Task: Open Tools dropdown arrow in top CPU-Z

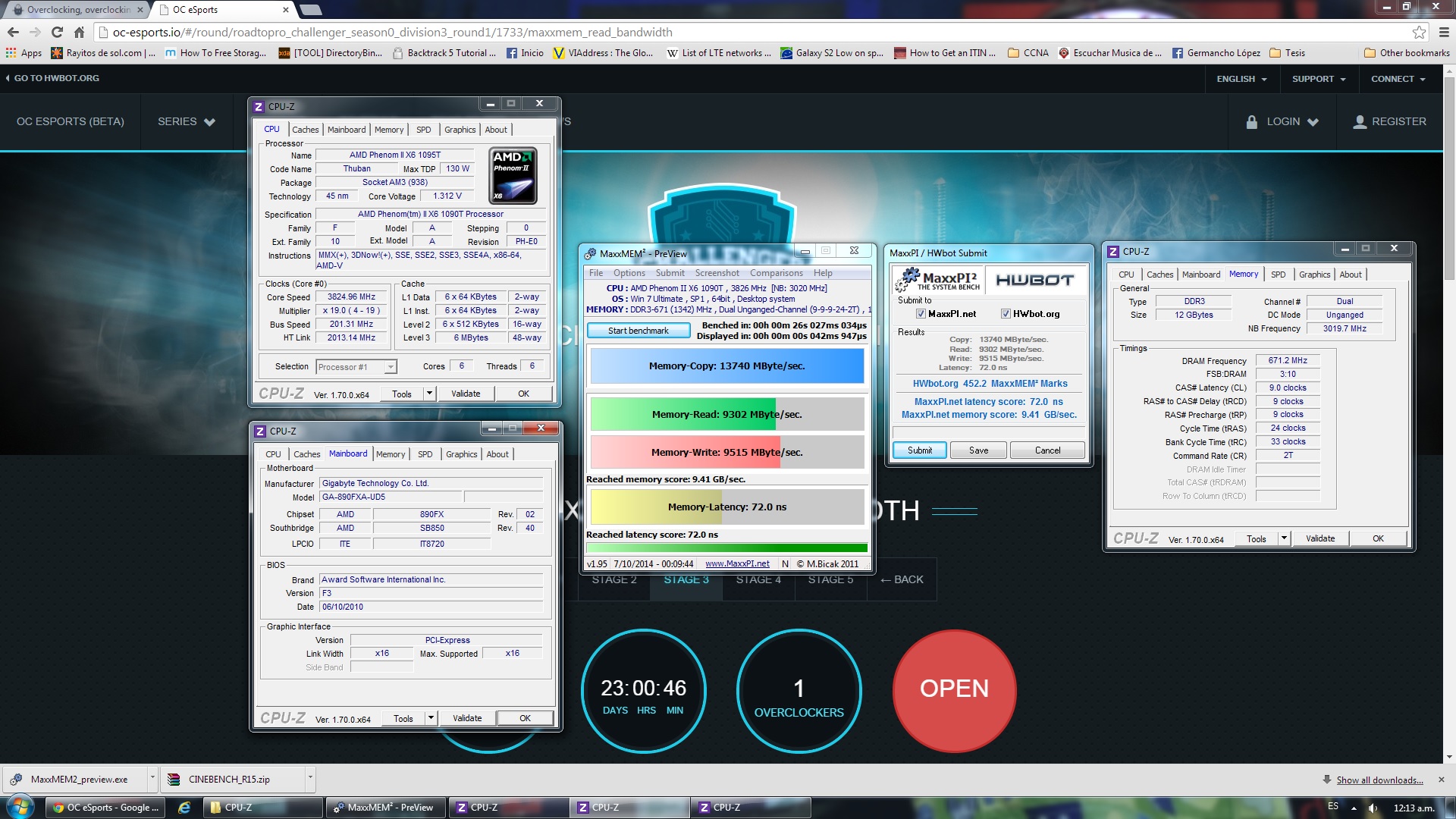Action: (429, 394)
